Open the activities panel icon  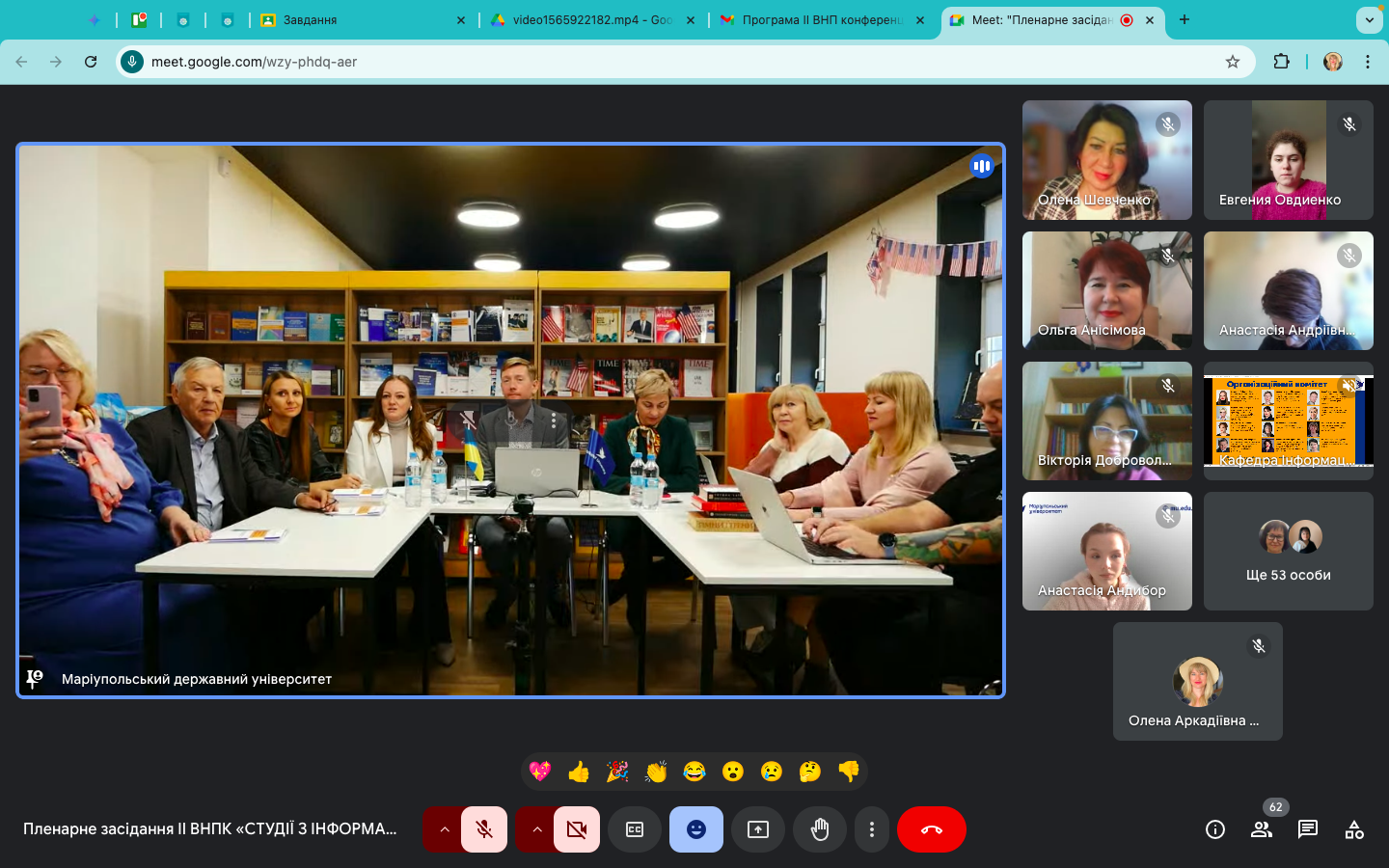(1354, 829)
